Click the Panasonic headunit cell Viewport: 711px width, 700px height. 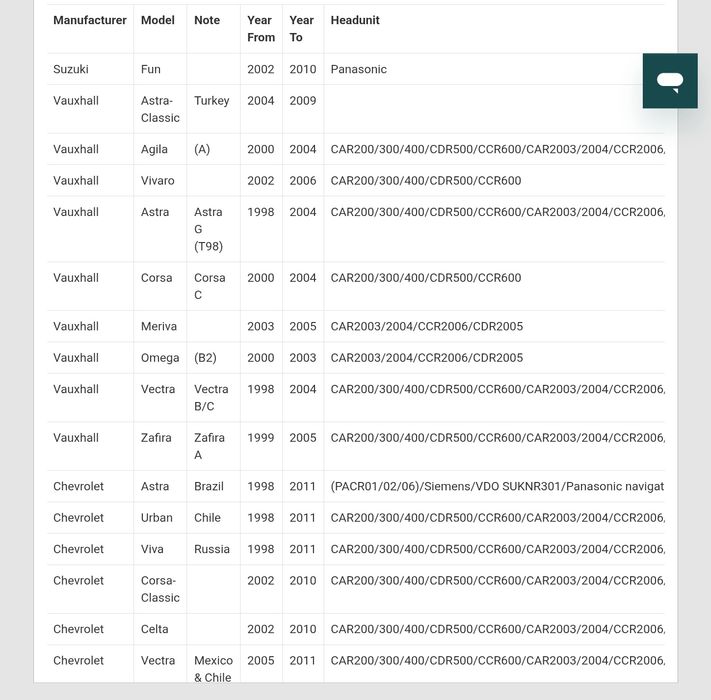359,69
